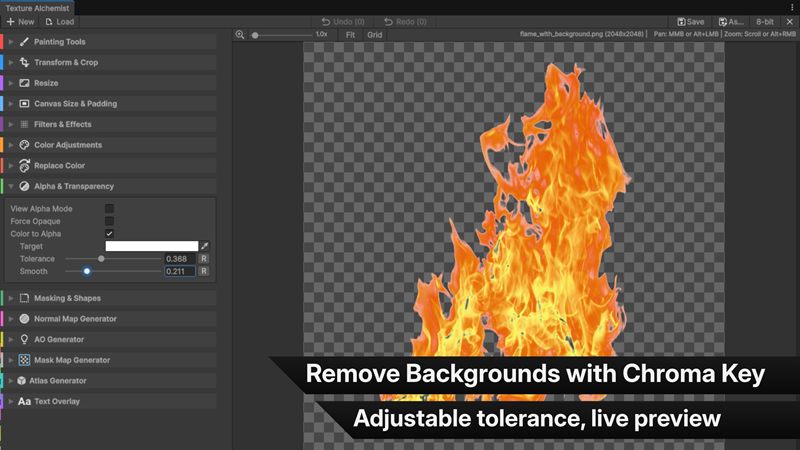Click the Tolerance slider handle

(x=101, y=259)
